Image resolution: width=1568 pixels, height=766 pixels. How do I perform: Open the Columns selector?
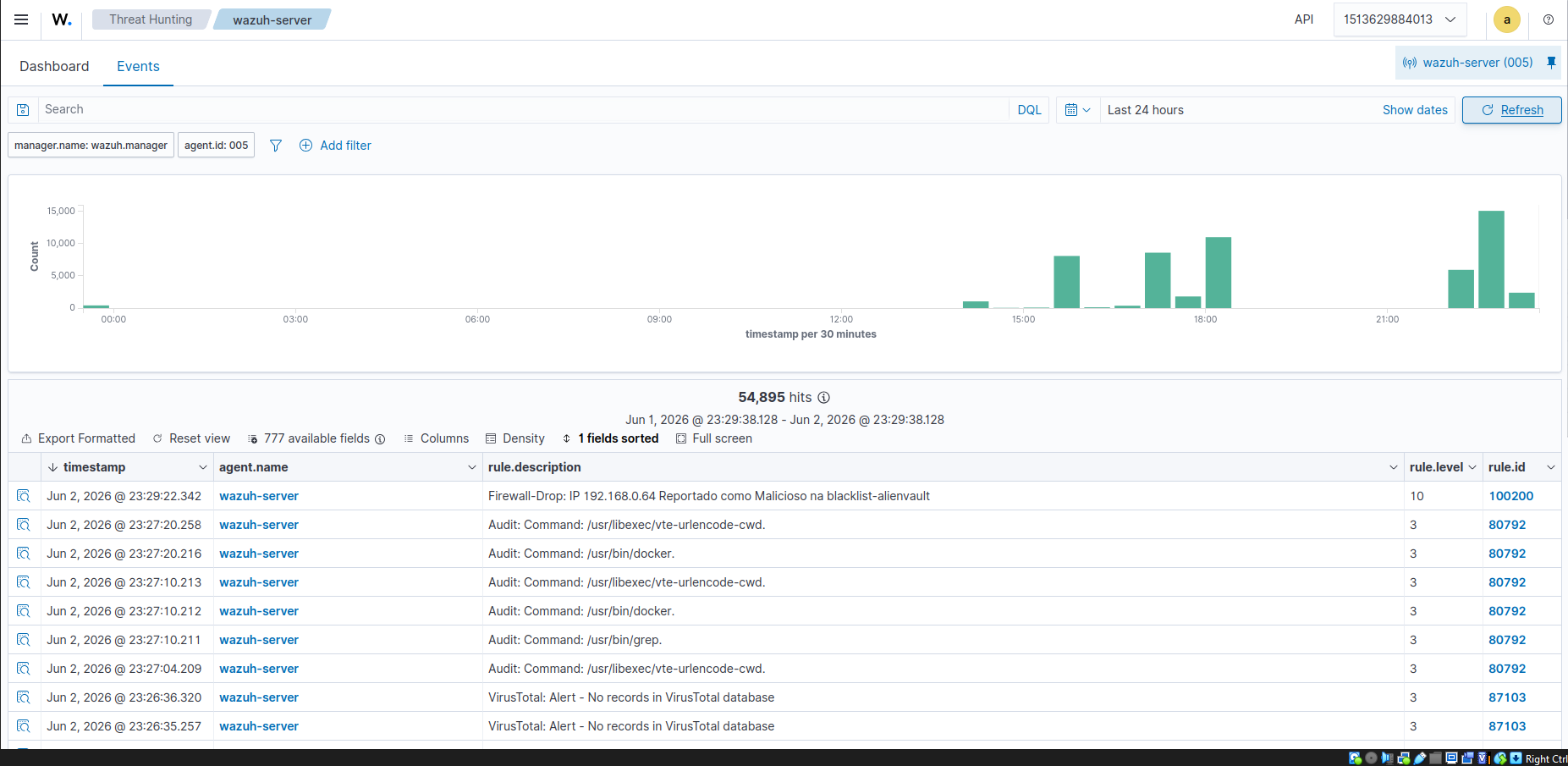click(x=436, y=438)
